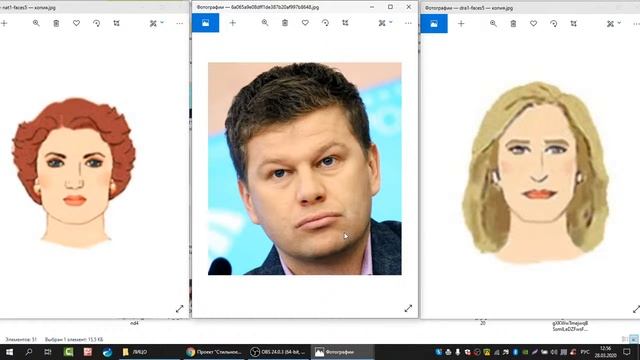The image size is (640, 360).
Task: Expand Edit & Create dropdown arrow in the left window
Action: [162, 22]
